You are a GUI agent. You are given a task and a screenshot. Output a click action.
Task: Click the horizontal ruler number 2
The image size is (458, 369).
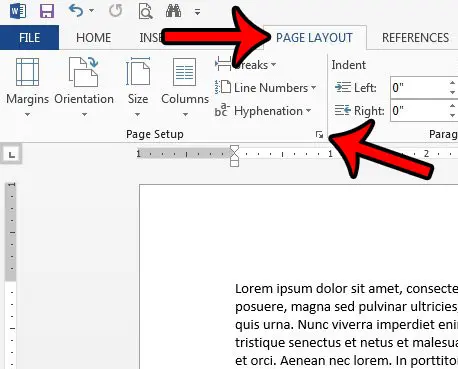click(x=426, y=154)
